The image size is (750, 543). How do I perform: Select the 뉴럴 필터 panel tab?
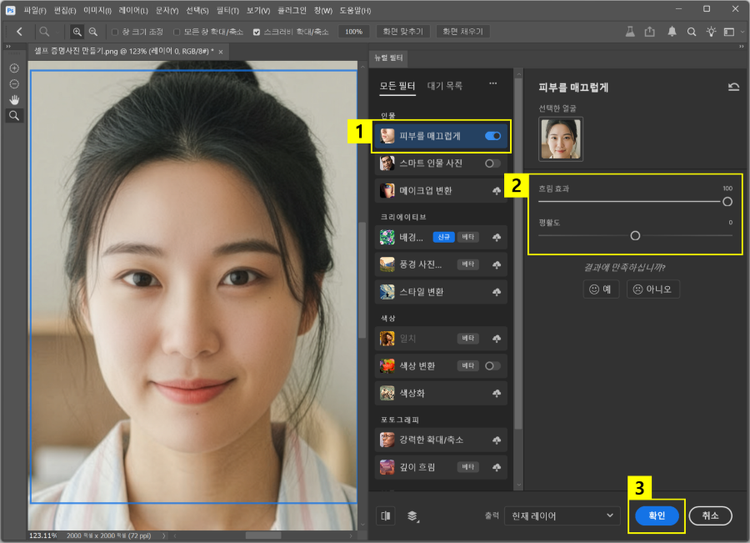388,58
